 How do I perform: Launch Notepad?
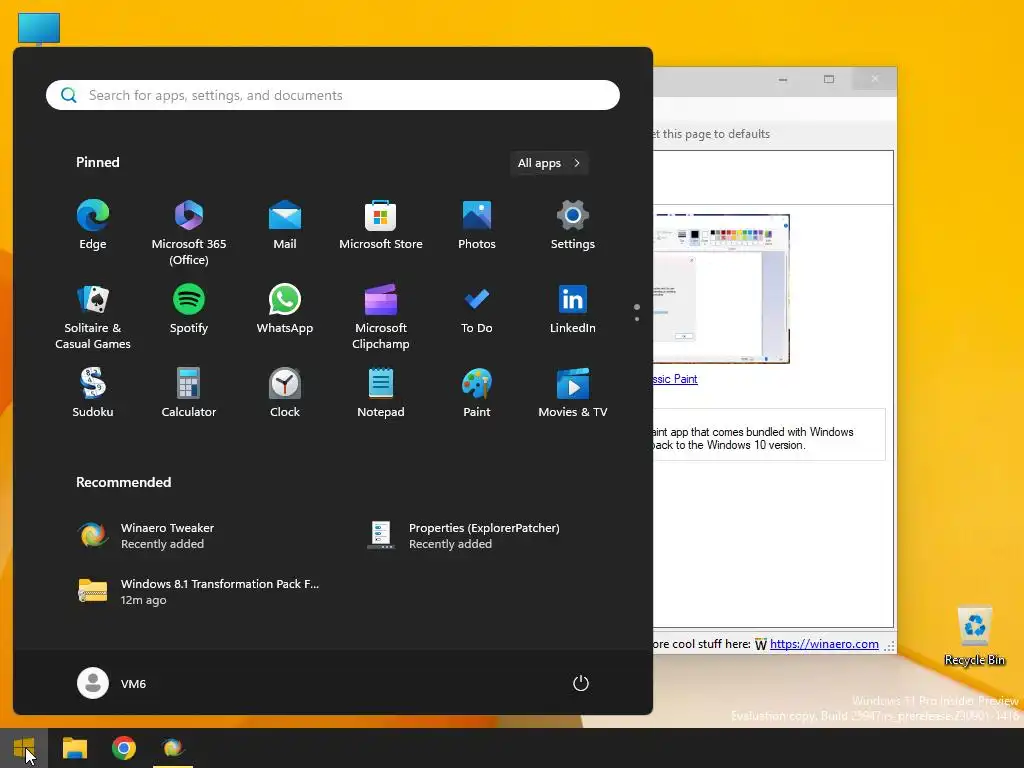(x=381, y=393)
